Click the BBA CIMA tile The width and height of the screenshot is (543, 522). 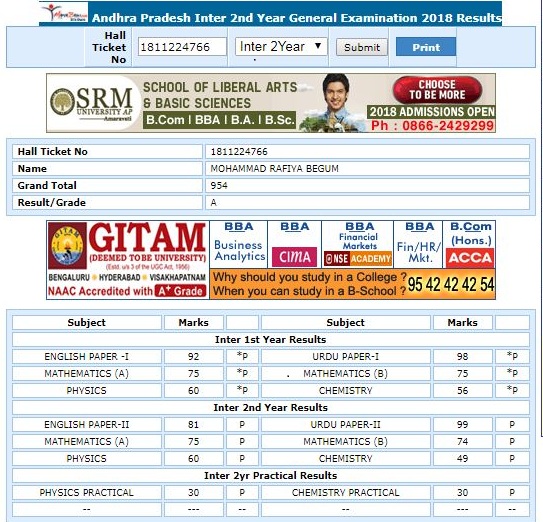294,244
